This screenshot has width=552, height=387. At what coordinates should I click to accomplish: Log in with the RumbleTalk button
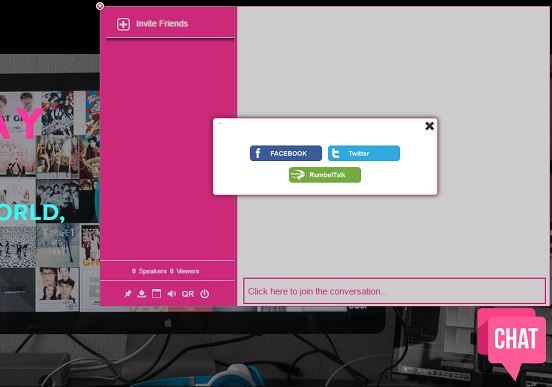pyautogui.click(x=325, y=175)
